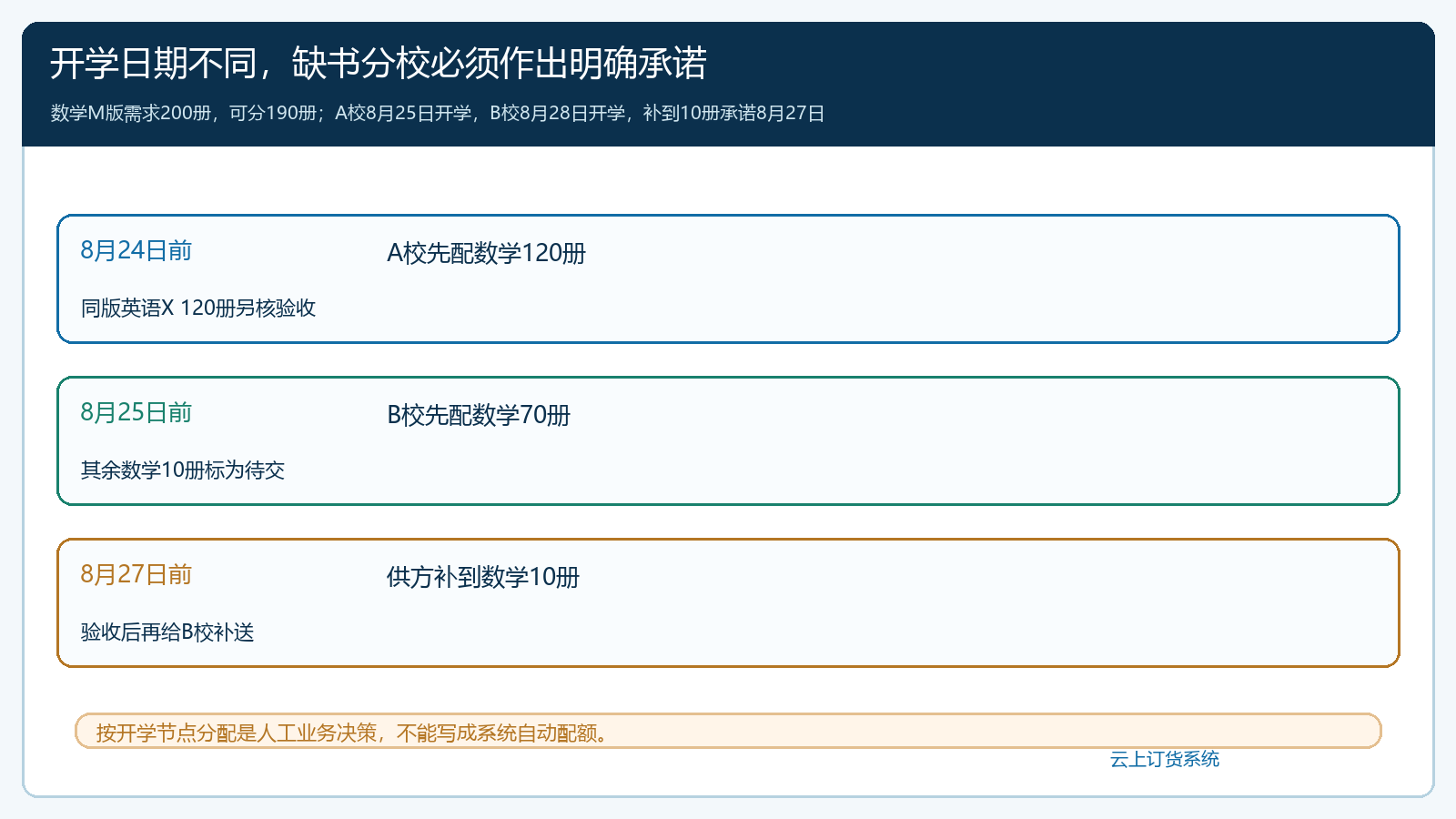The image size is (1456, 819).
Task: Select the heading A校先配数学120册
Action: pos(487,253)
